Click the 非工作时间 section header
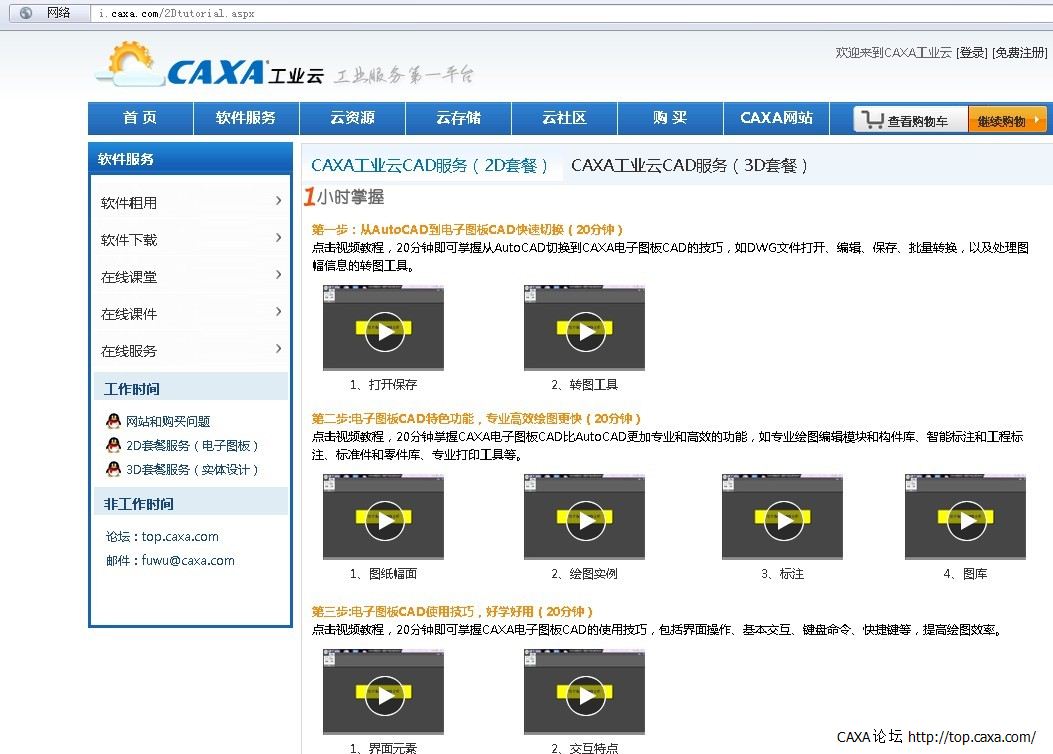This screenshot has width=1053, height=754. [191, 504]
